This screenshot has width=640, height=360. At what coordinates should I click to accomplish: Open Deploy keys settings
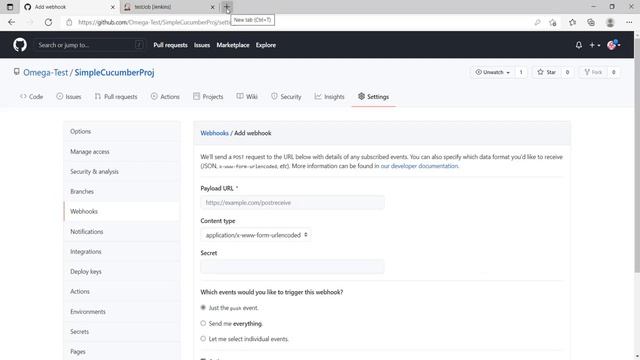(122, 271)
